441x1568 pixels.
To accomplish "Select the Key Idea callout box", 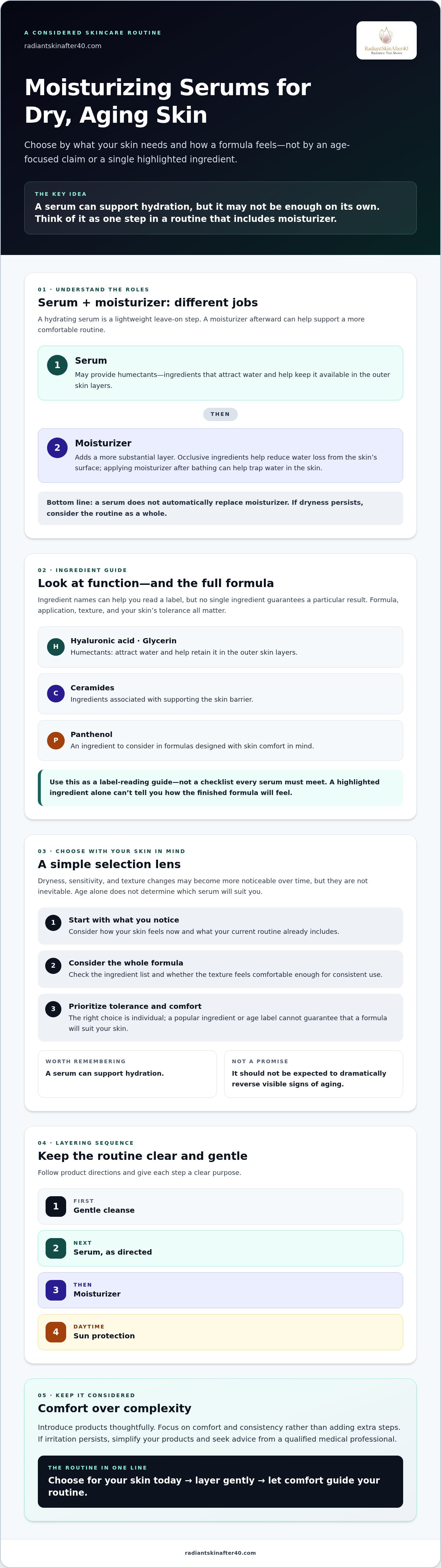I will [x=220, y=208].
